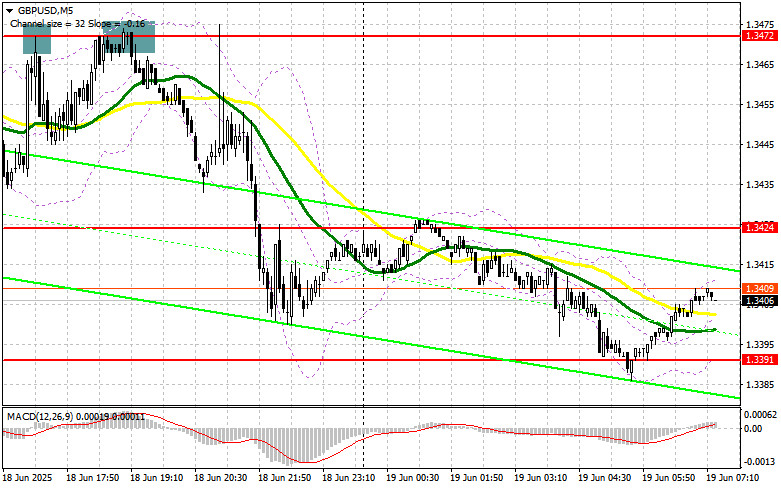Click the 18 Jun 21:50 time label

click(284, 478)
